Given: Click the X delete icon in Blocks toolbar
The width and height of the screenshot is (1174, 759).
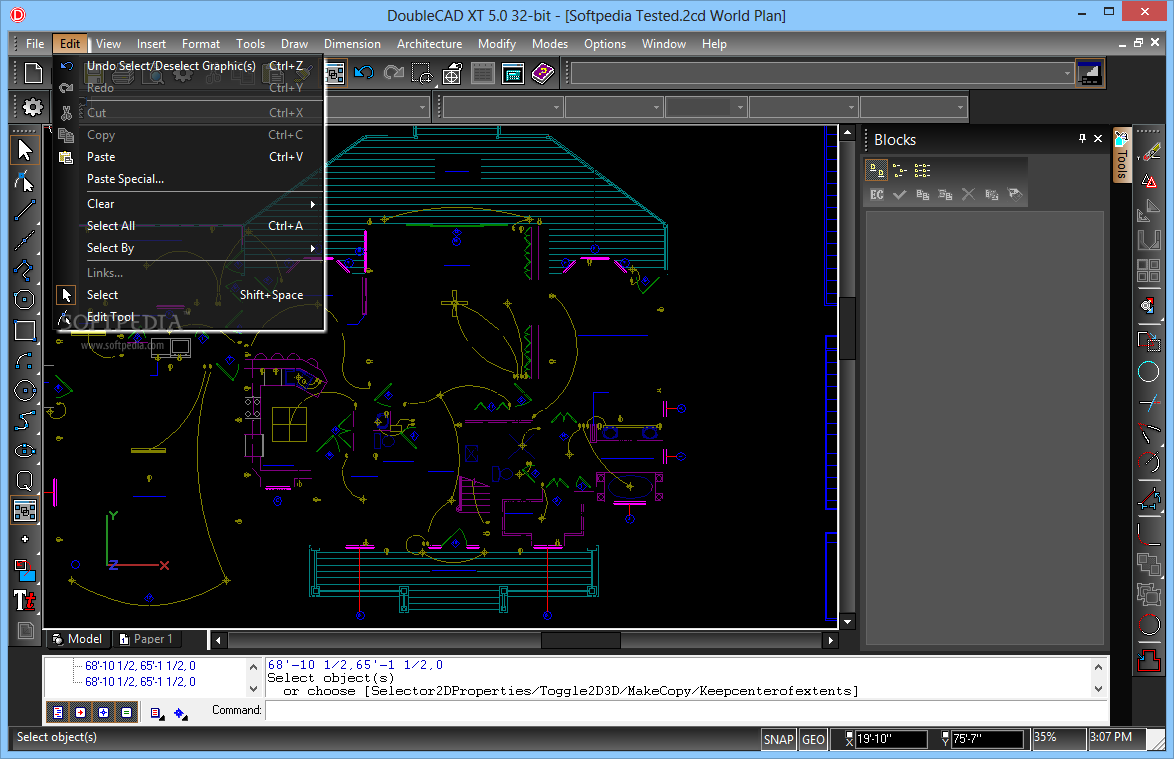Looking at the screenshot, I should tap(968, 195).
